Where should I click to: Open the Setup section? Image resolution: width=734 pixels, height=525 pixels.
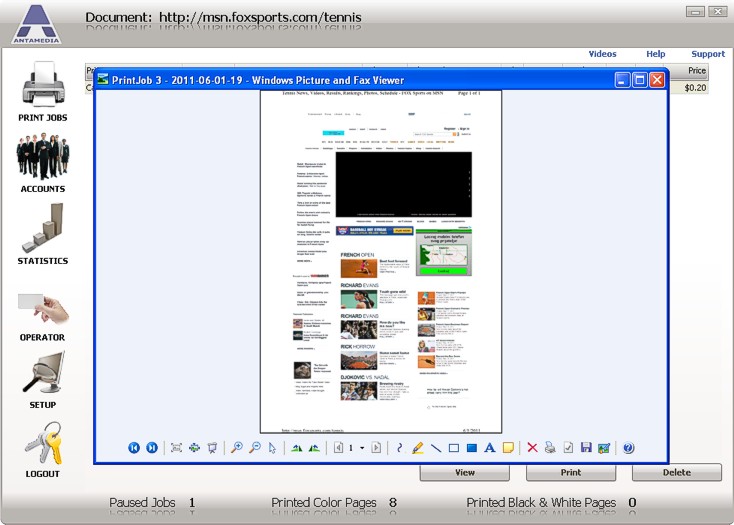click(x=43, y=380)
